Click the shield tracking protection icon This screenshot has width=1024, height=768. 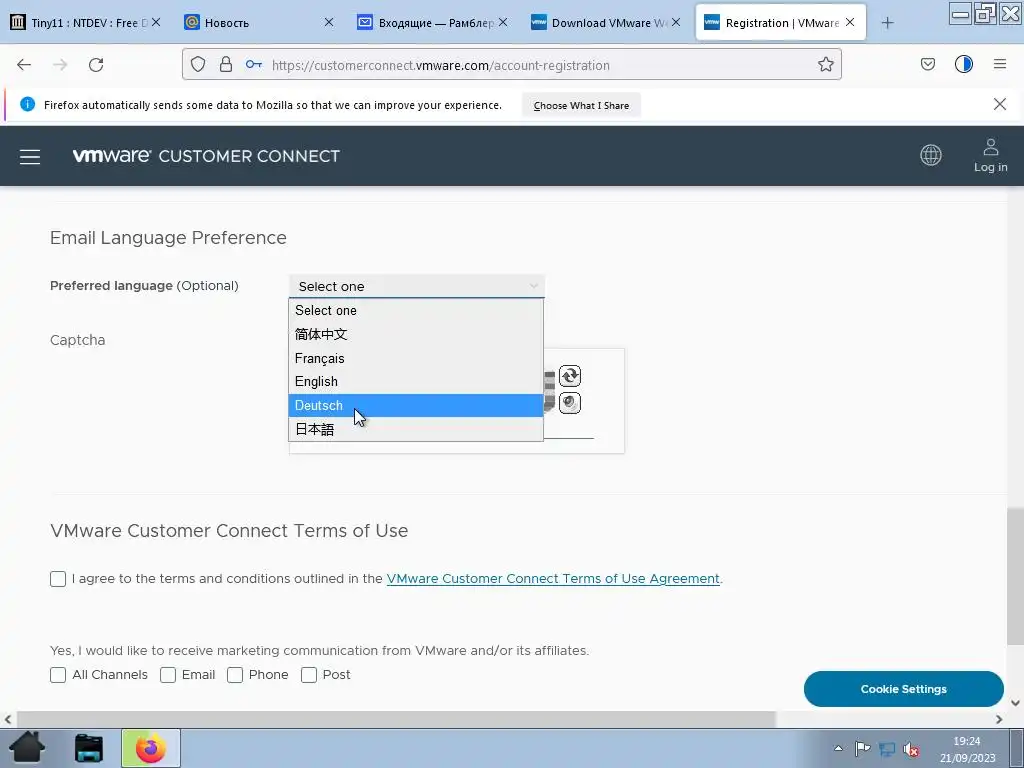click(198, 64)
